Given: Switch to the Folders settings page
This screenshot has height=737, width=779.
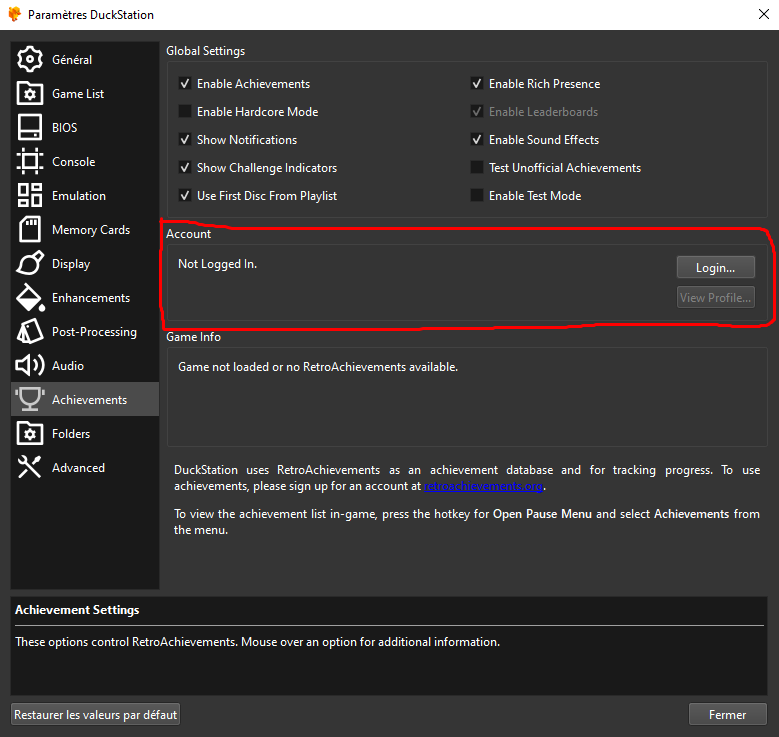Looking at the screenshot, I should (x=70, y=433).
